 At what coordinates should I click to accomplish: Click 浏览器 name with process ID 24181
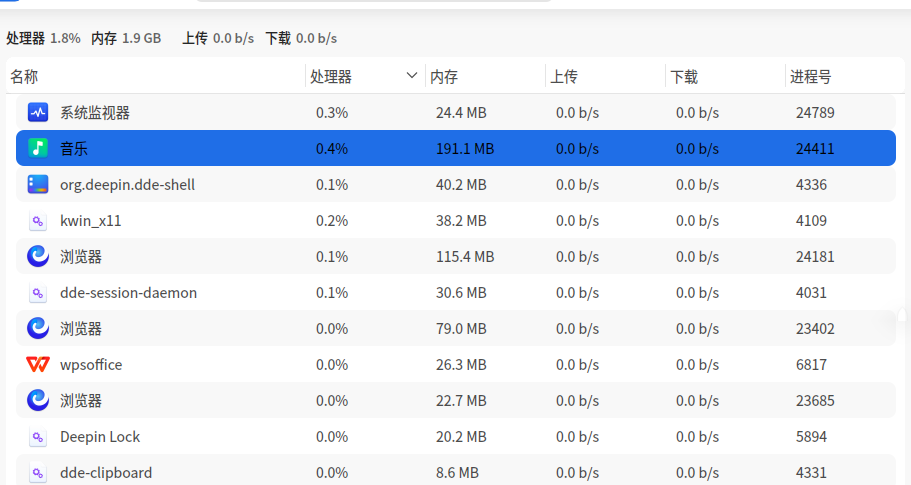click(81, 257)
